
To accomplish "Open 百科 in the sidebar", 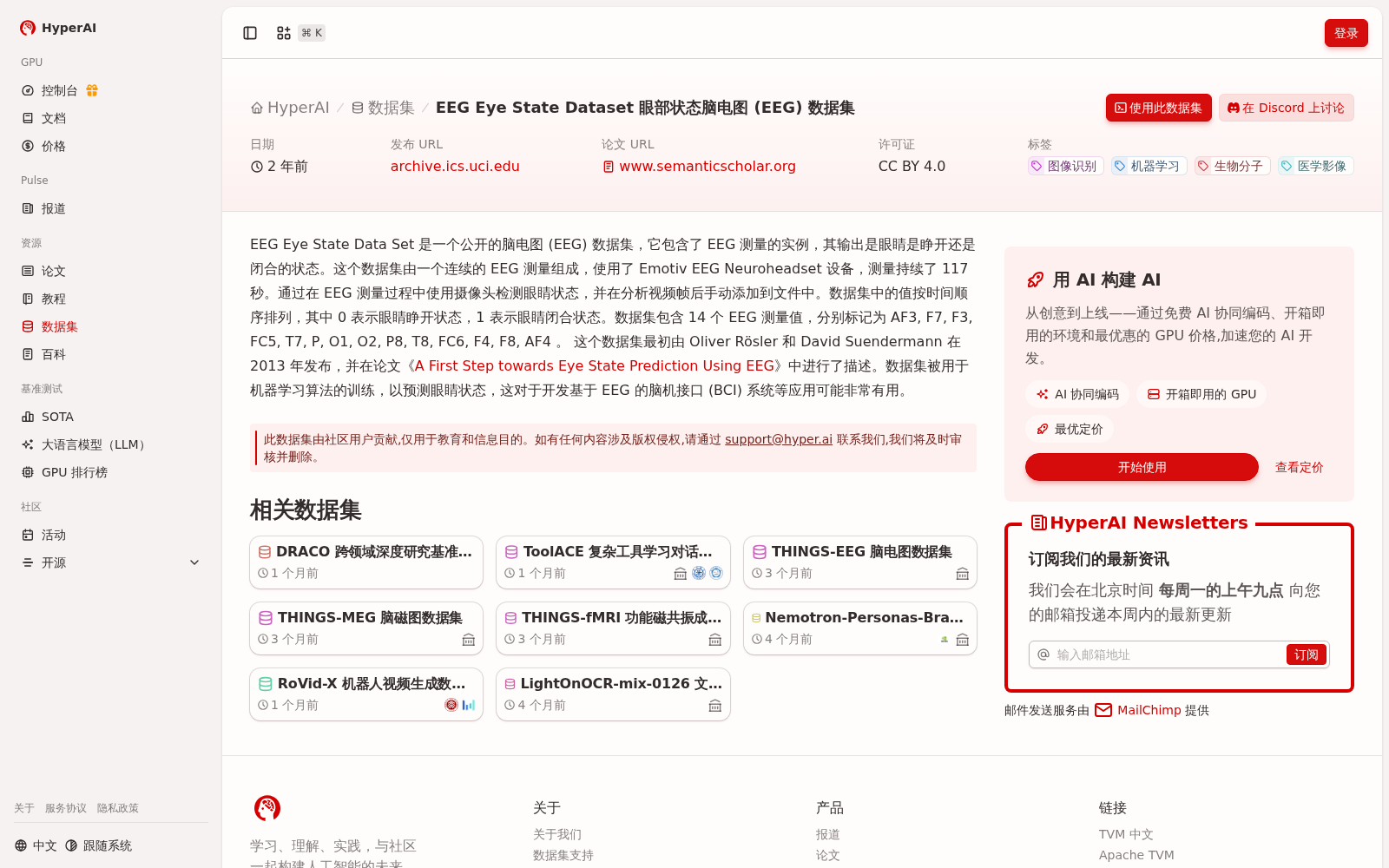I will click(111, 354).
